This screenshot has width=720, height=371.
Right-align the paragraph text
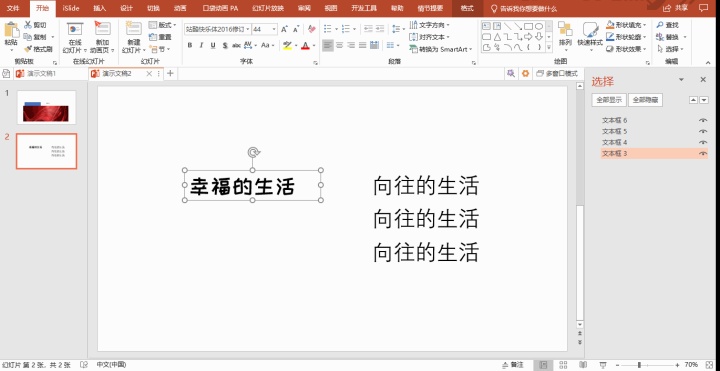point(351,45)
